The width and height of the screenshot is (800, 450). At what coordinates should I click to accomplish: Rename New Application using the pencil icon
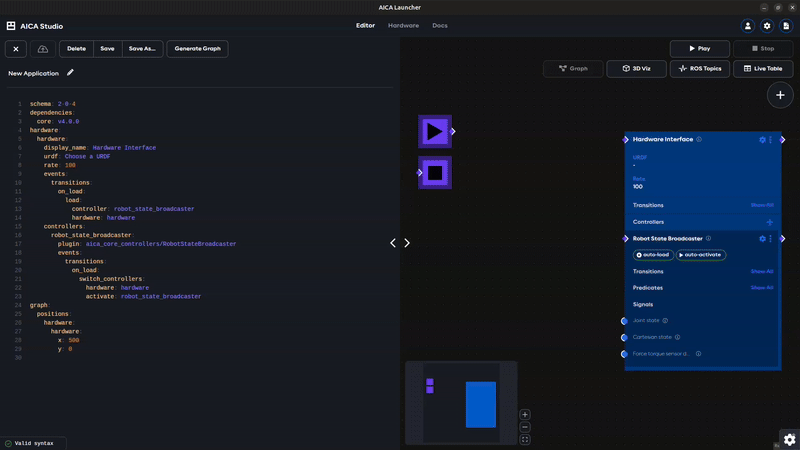pyautogui.click(x=70, y=72)
